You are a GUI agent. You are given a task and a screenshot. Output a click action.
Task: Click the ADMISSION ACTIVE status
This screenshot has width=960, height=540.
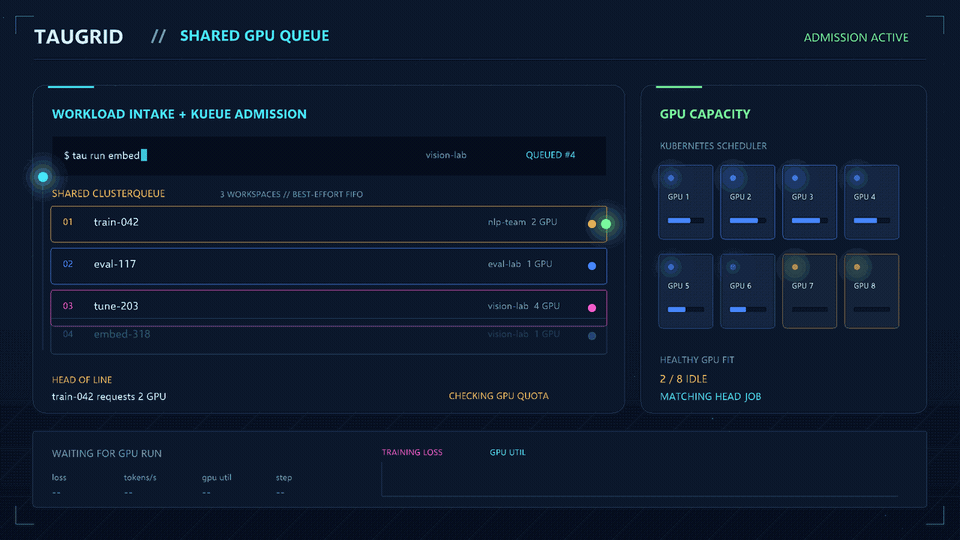click(x=856, y=37)
